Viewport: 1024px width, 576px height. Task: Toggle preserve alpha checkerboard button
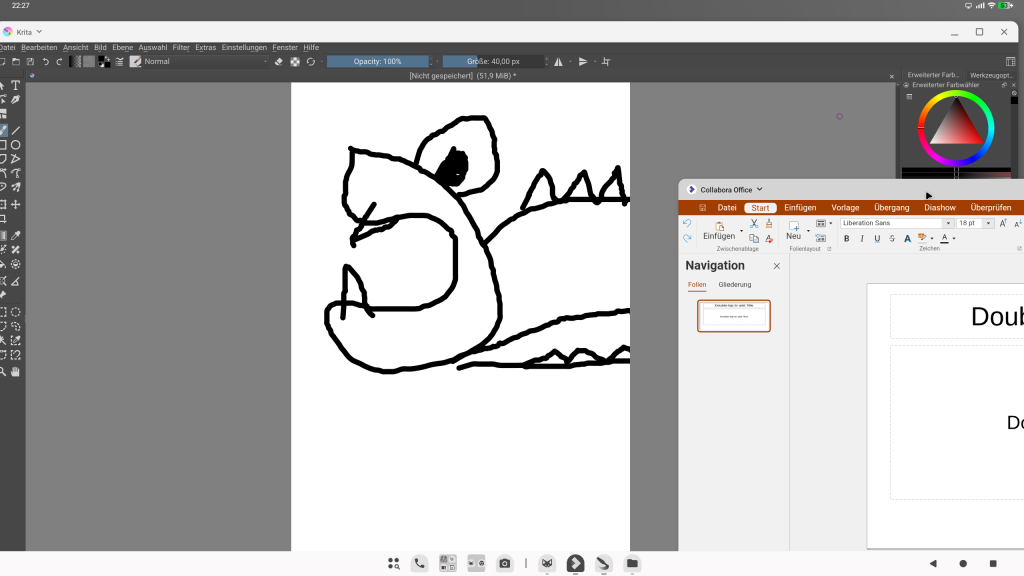coord(295,61)
